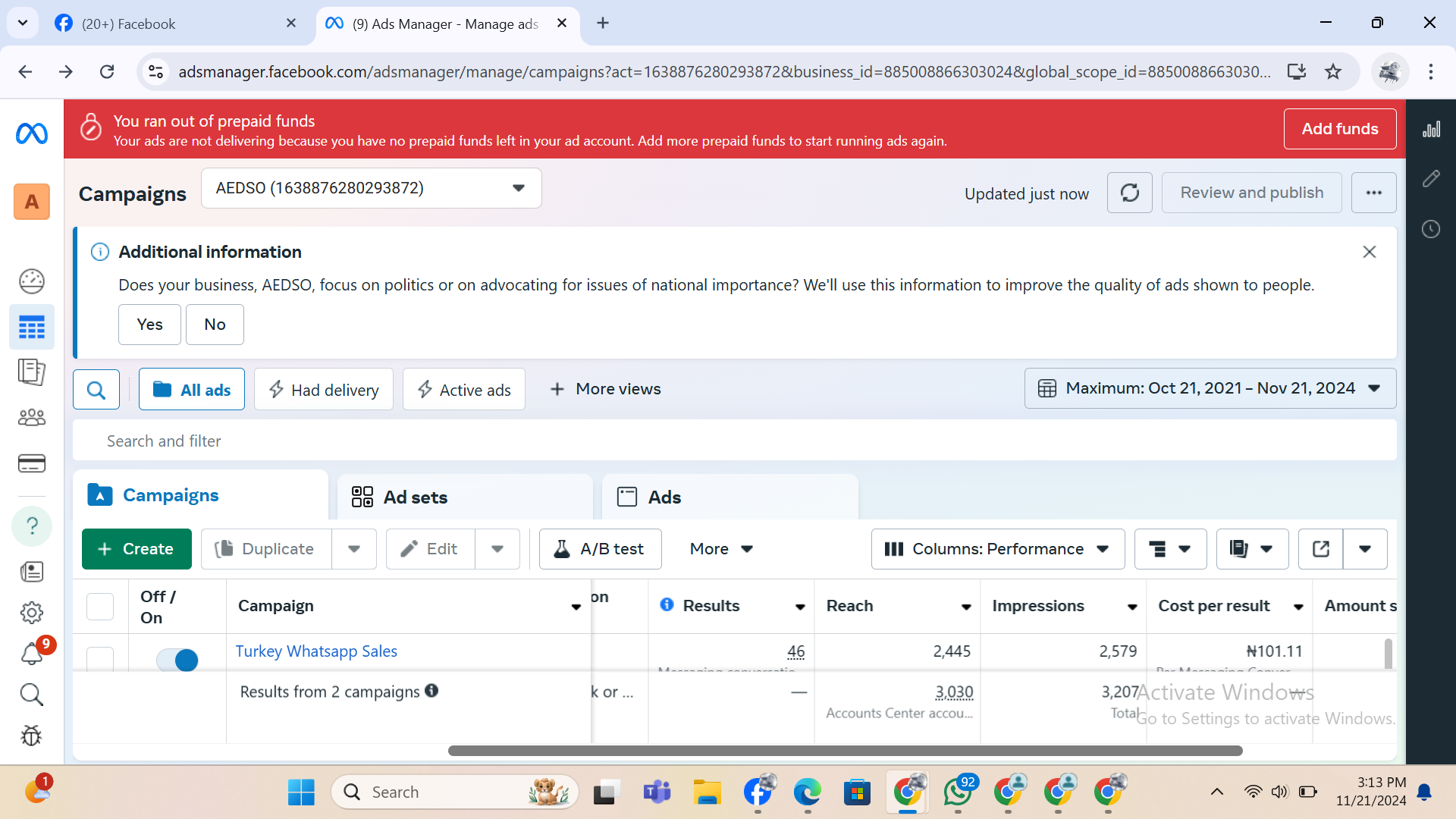Open Account overview gauge icon
The image size is (1456, 819).
(32, 281)
